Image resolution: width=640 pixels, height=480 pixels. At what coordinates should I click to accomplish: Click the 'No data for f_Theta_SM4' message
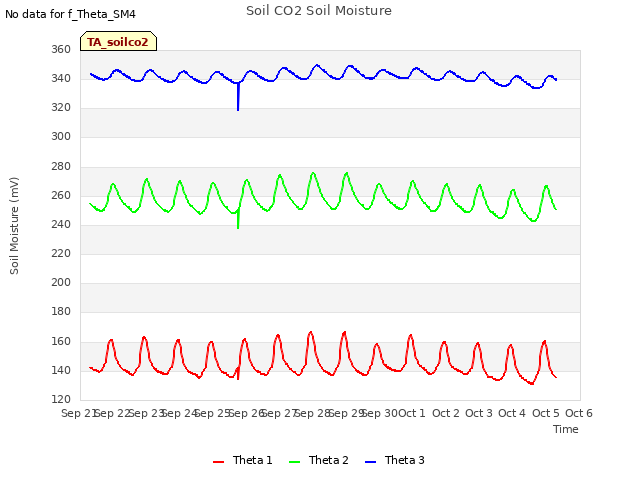click(x=70, y=14)
